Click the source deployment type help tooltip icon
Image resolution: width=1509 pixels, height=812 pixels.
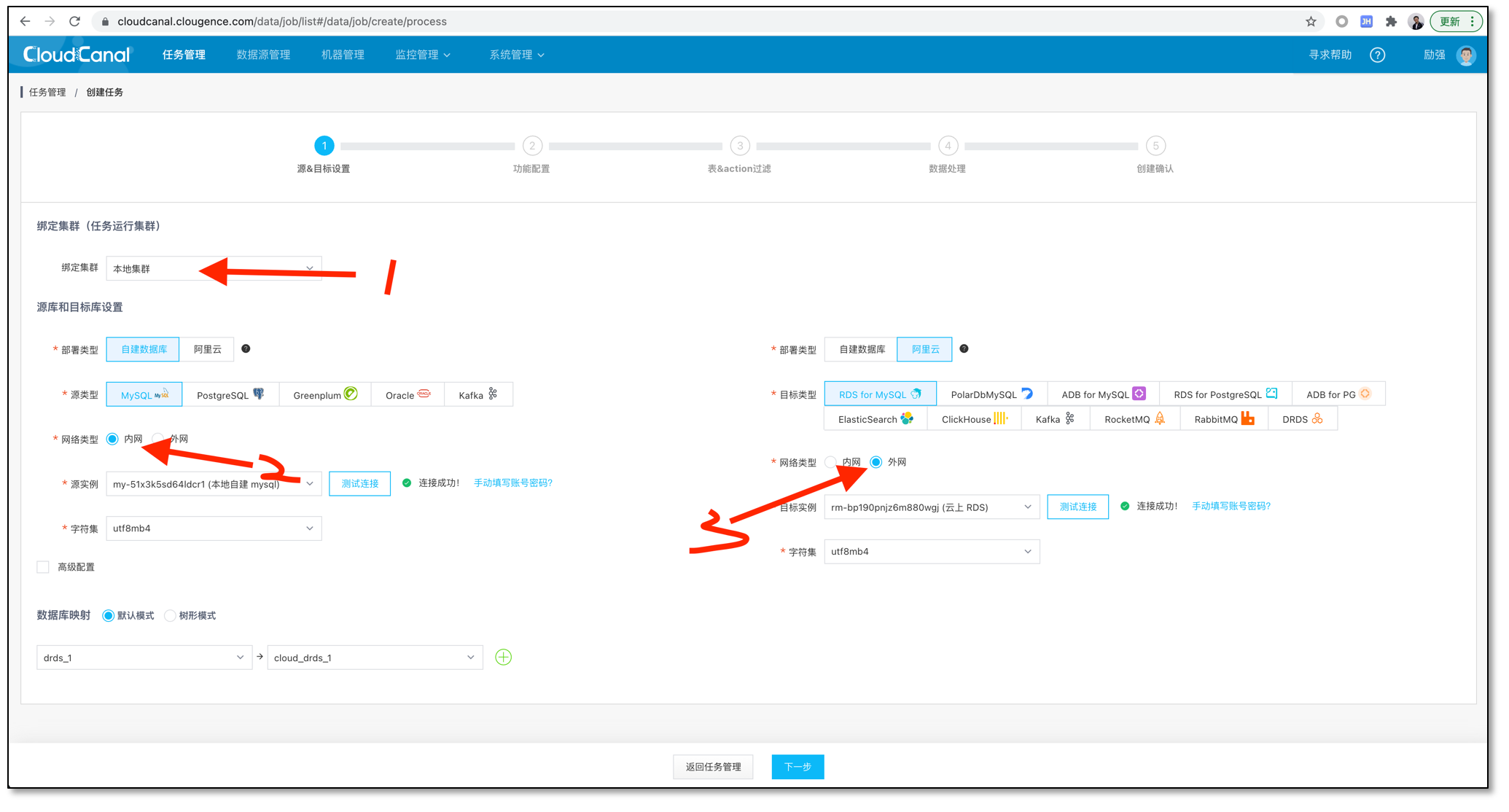click(x=246, y=349)
